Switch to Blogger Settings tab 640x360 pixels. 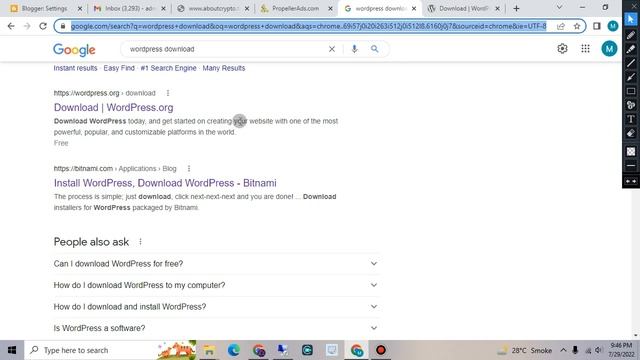[45, 9]
